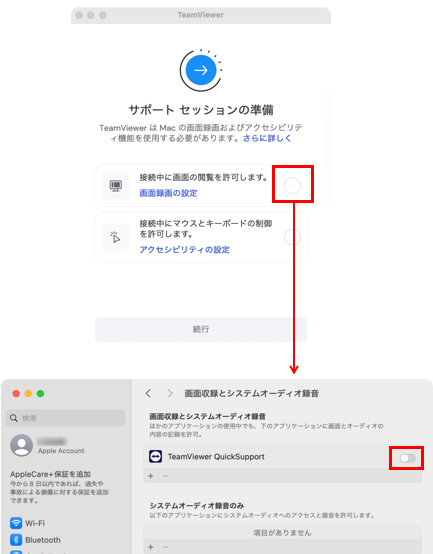
Task: Click the screen viewing permission checkmark
Action: click(x=292, y=185)
